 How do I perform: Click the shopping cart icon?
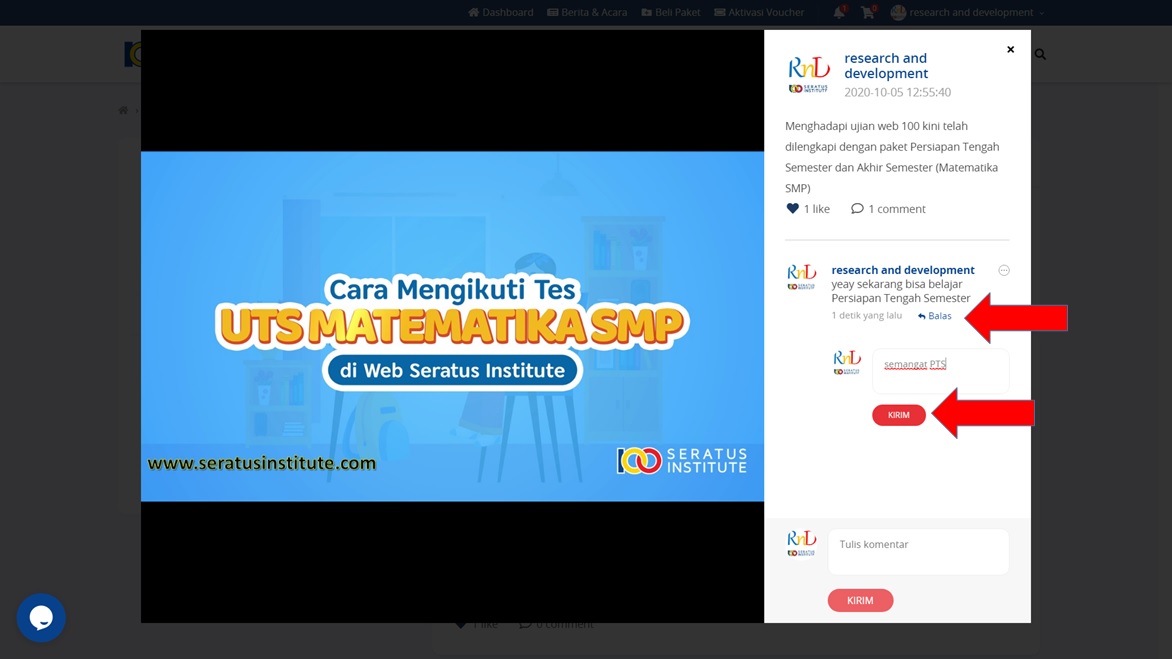(x=867, y=12)
